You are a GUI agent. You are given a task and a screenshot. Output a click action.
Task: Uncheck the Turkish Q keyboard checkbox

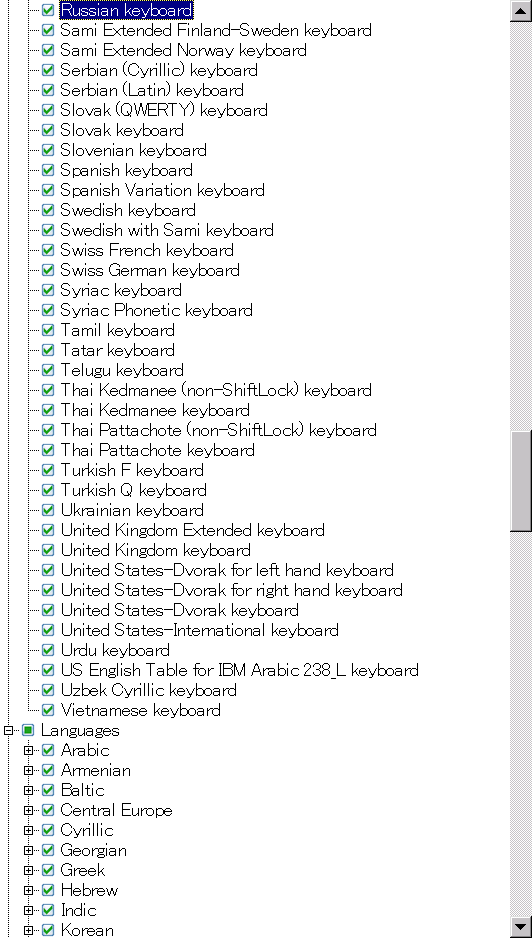pos(48,491)
